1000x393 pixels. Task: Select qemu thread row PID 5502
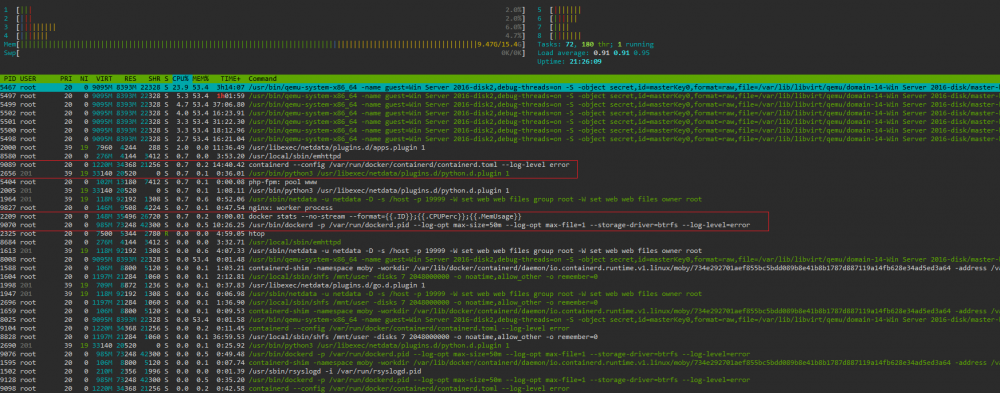pyautogui.click(x=500, y=112)
